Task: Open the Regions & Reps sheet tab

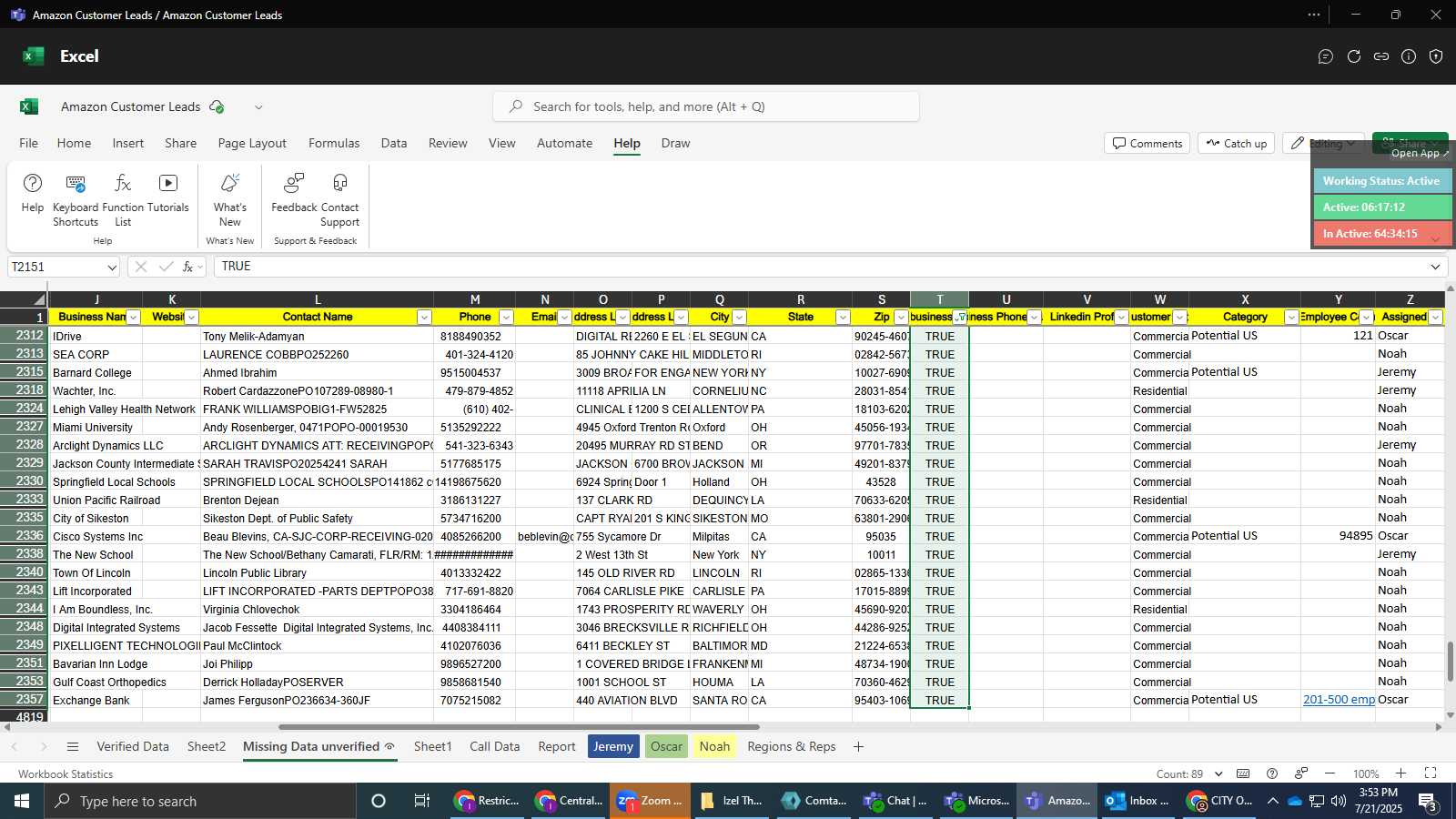Action: pos(792,747)
